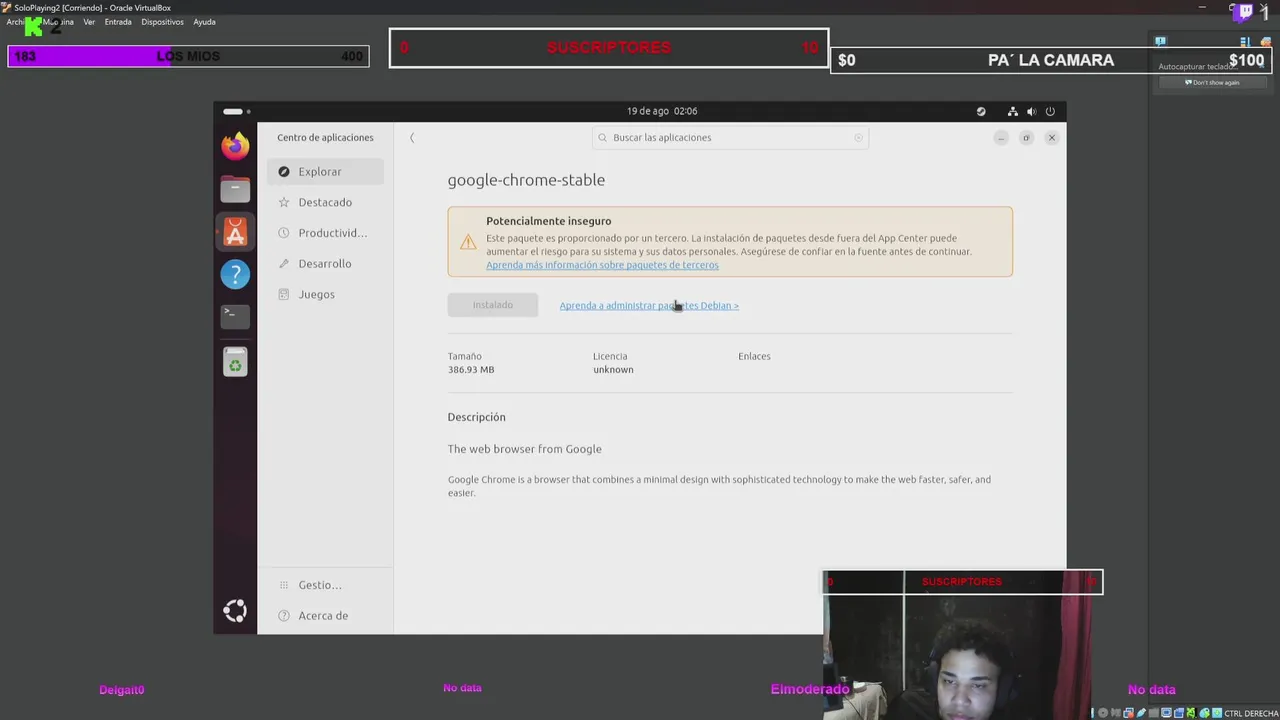Click the search magnifier icon
This screenshot has width=1280, height=720.
[602, 138]
